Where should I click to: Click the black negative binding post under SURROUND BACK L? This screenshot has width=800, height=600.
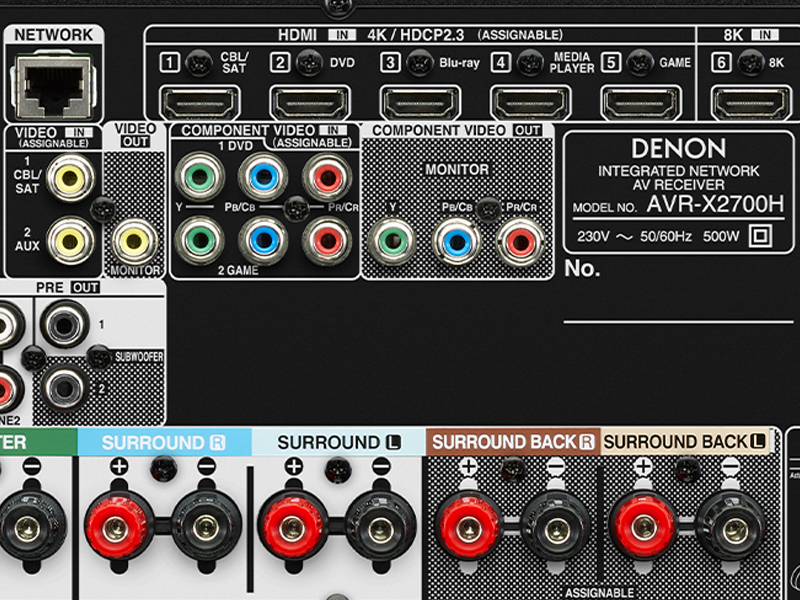coord(731,529)
